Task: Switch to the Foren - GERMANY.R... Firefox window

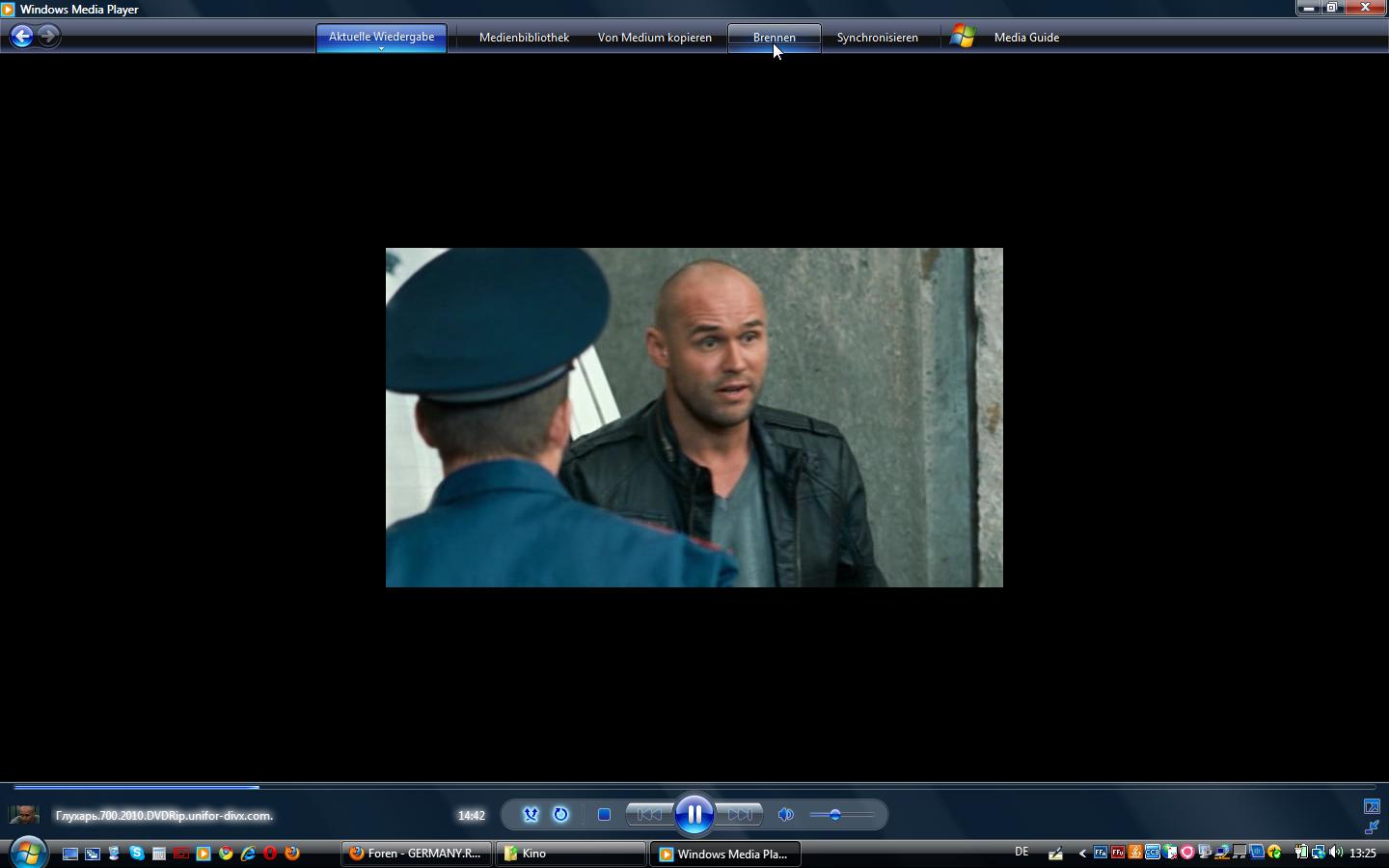Action: pyautogui.click(x=417, y=854)
